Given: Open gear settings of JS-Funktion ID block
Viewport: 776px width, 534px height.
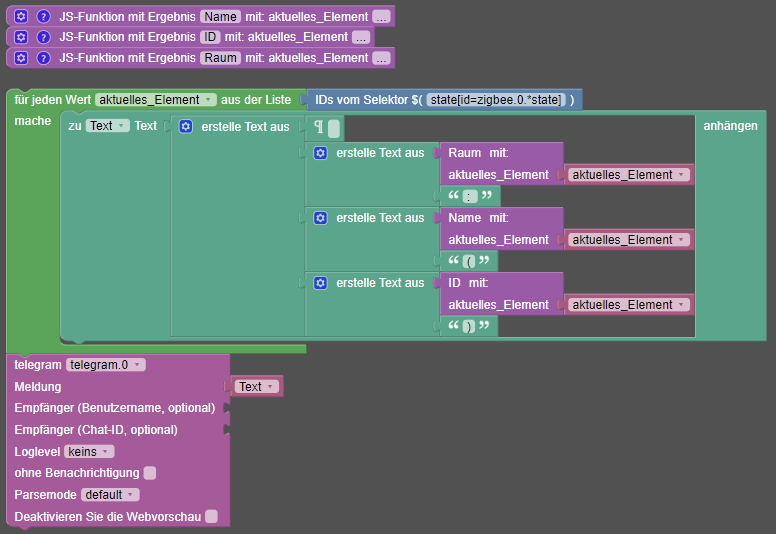Looking at the screenshot, I should click(21, 37).
